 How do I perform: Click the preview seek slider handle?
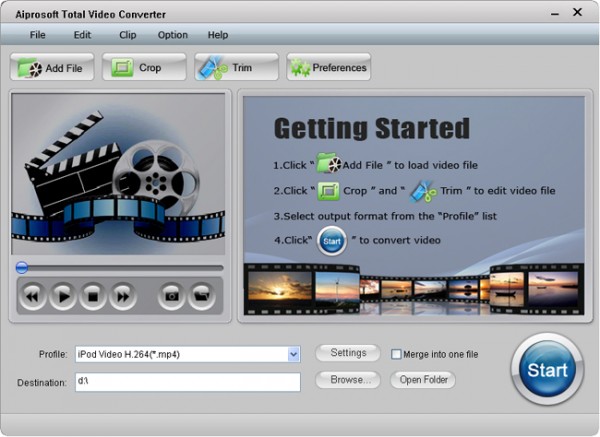point(21,268)
